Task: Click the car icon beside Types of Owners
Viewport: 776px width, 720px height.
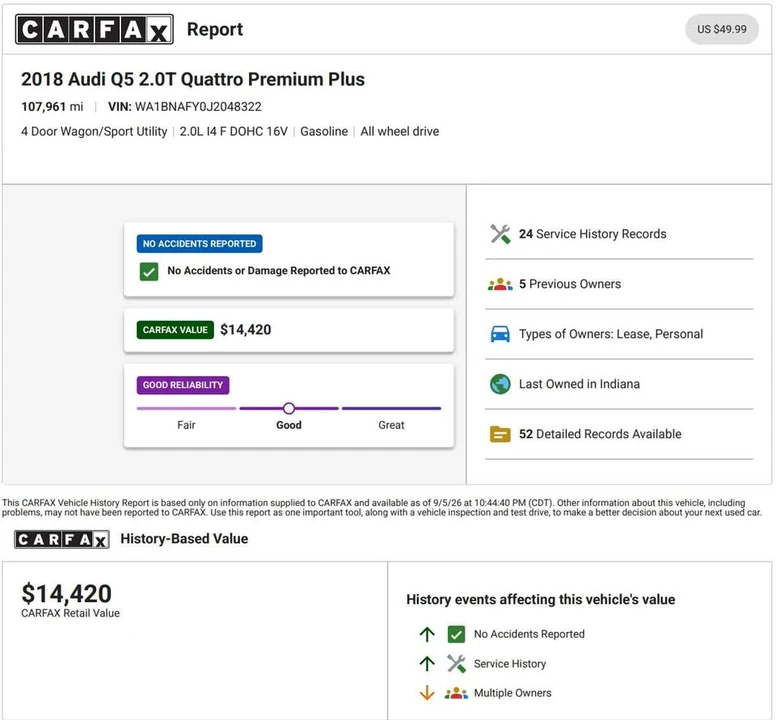Action: click(500, 334)
